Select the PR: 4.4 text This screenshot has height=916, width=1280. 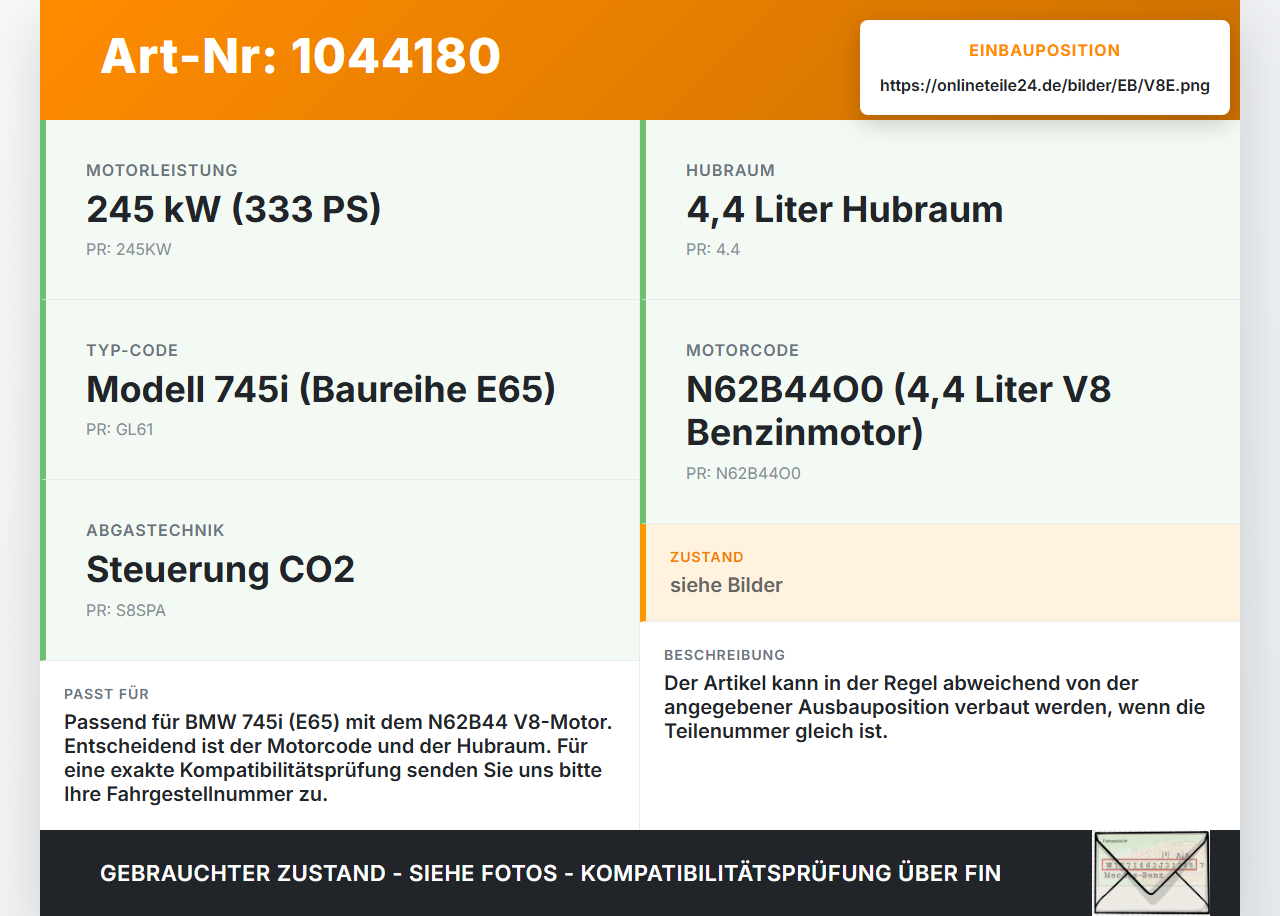(713, 249)
